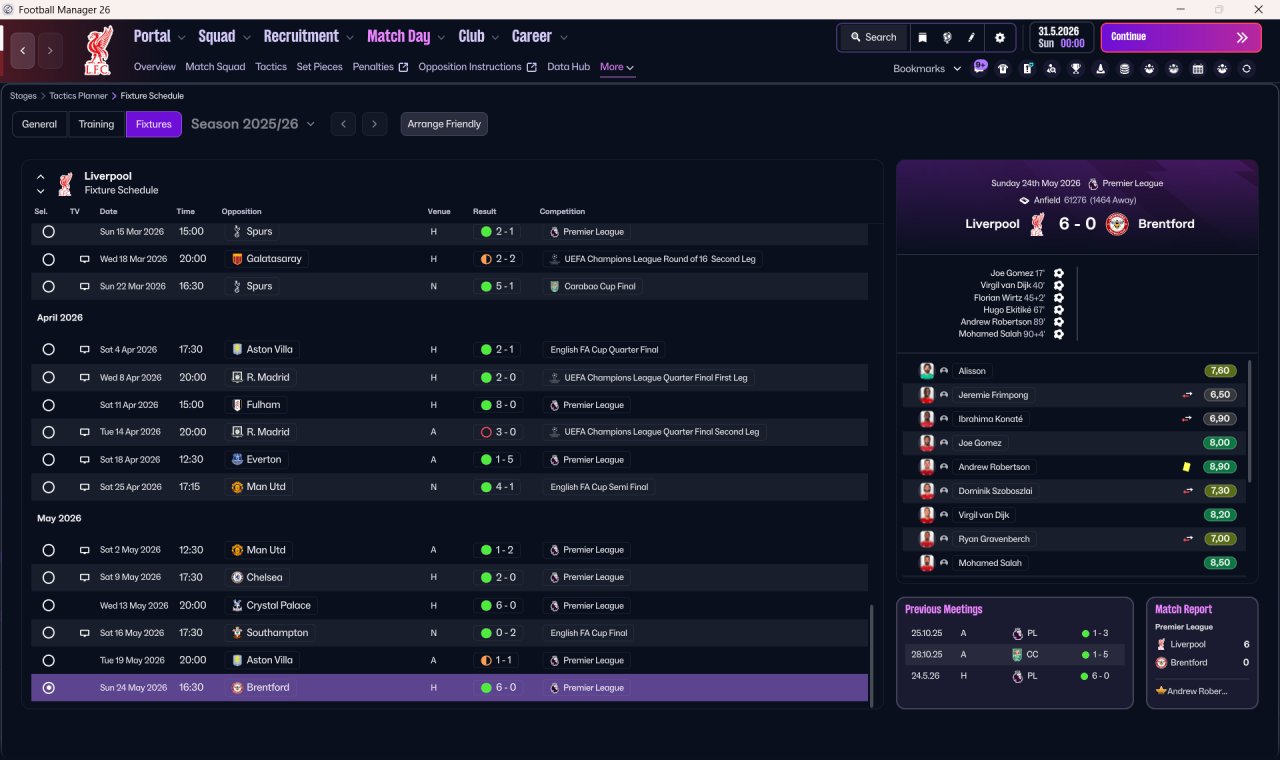The height and width of the screenshot is (760, 1280).
Task: Click the Continue button
Action: [x=1181, y=37]
